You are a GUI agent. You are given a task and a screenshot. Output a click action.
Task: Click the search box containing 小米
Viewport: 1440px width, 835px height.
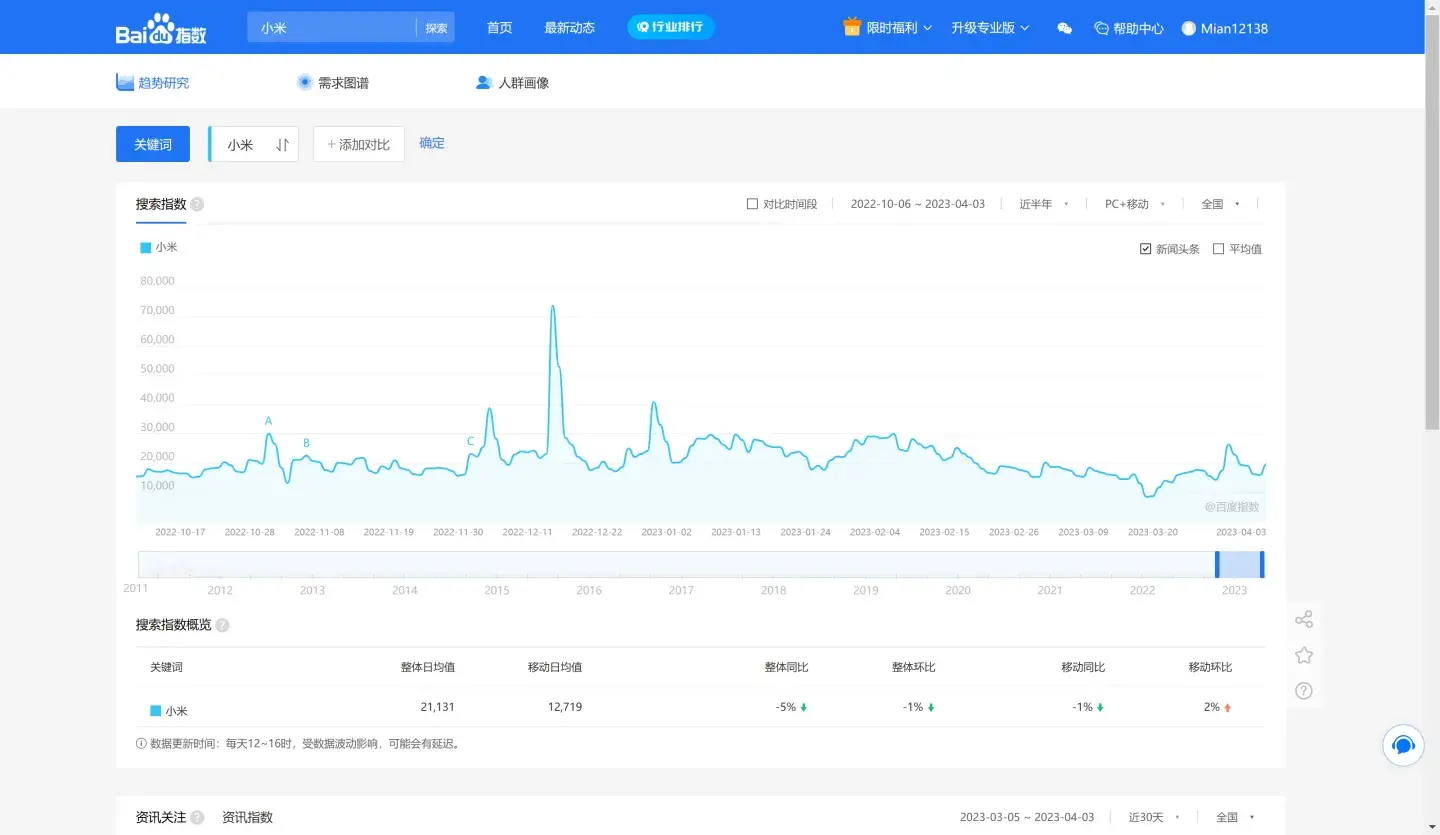[333, 28]
